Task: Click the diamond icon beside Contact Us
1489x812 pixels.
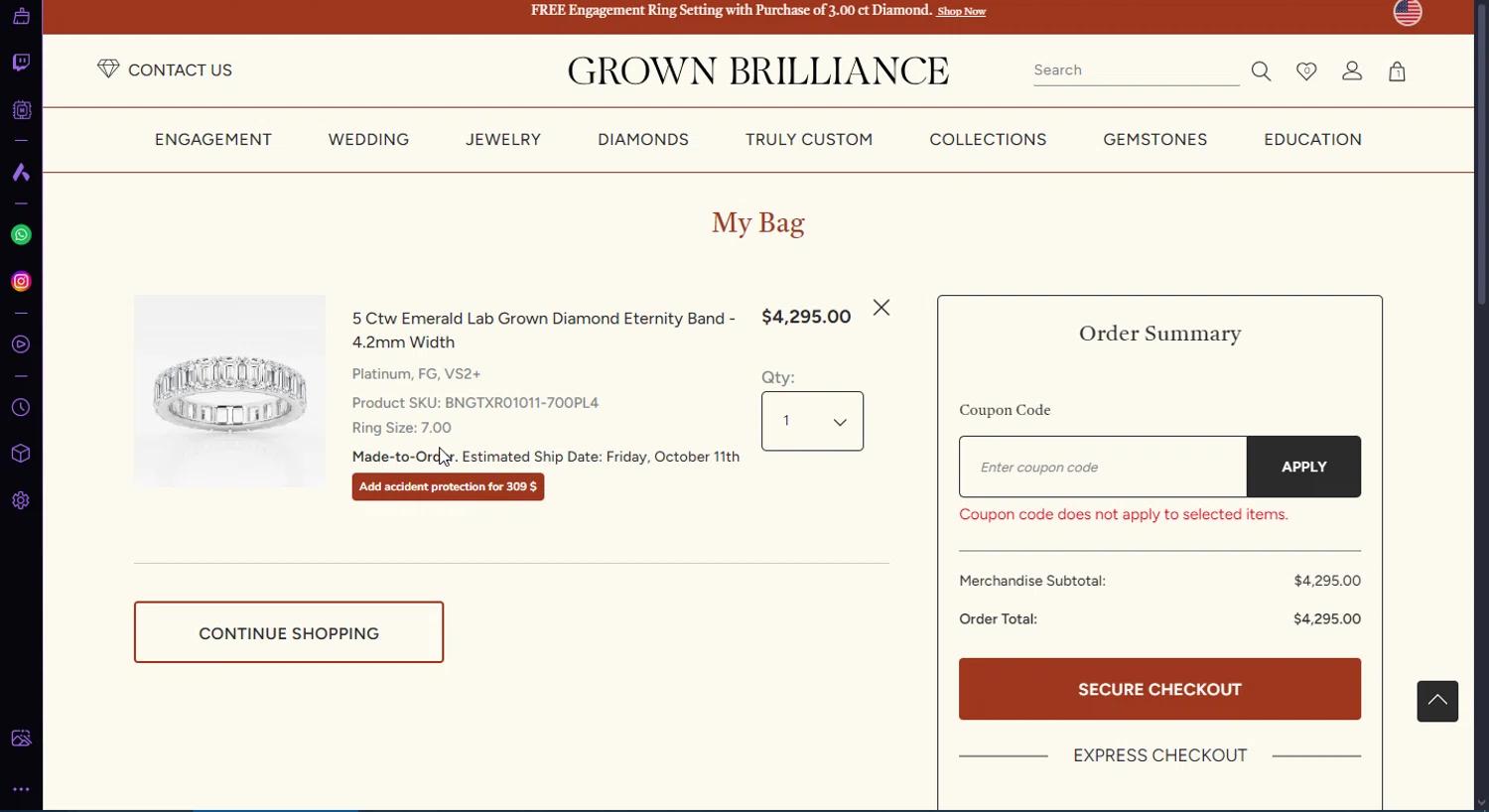Action: click(108, 68)
